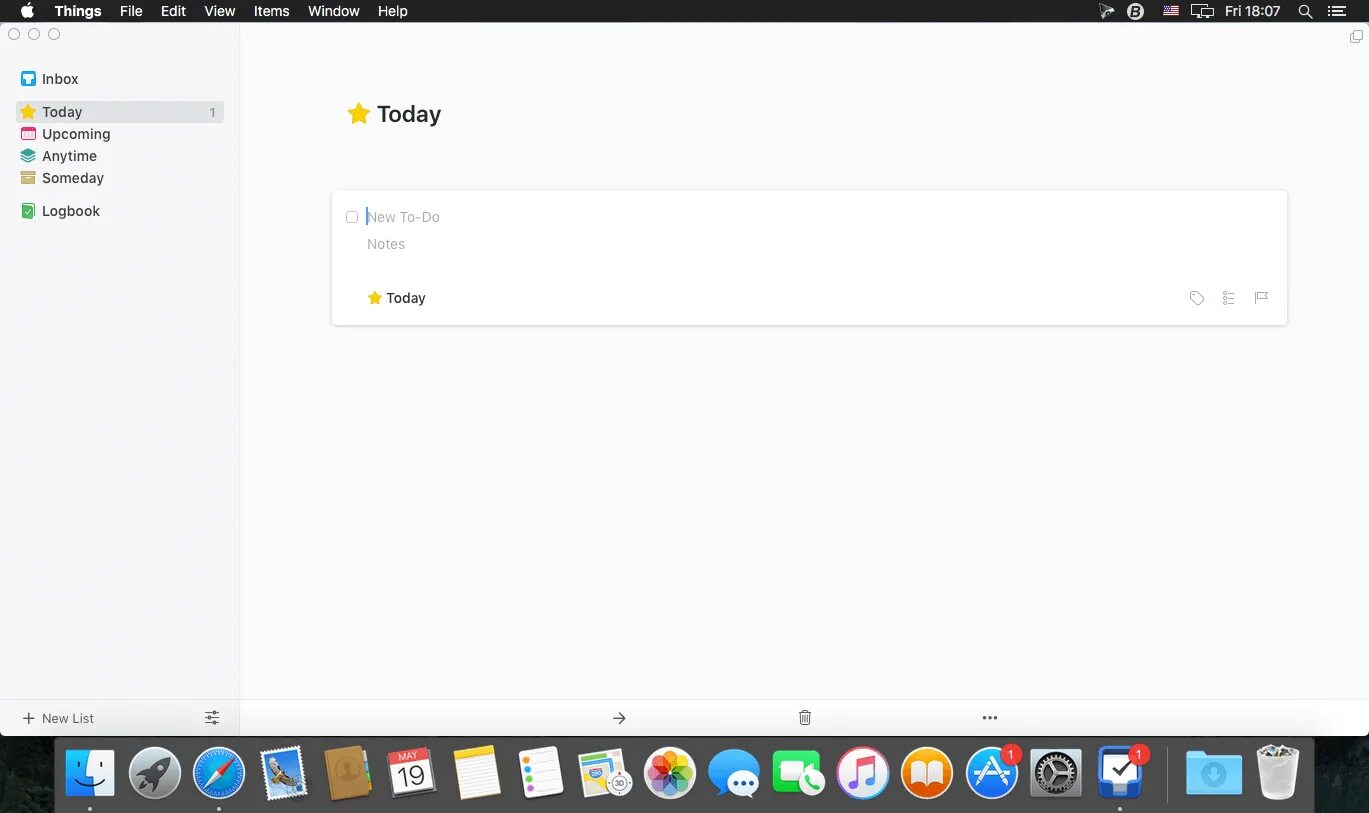Select the Someday list
This screenshot has height=813, width=1369.
point(72,178)
